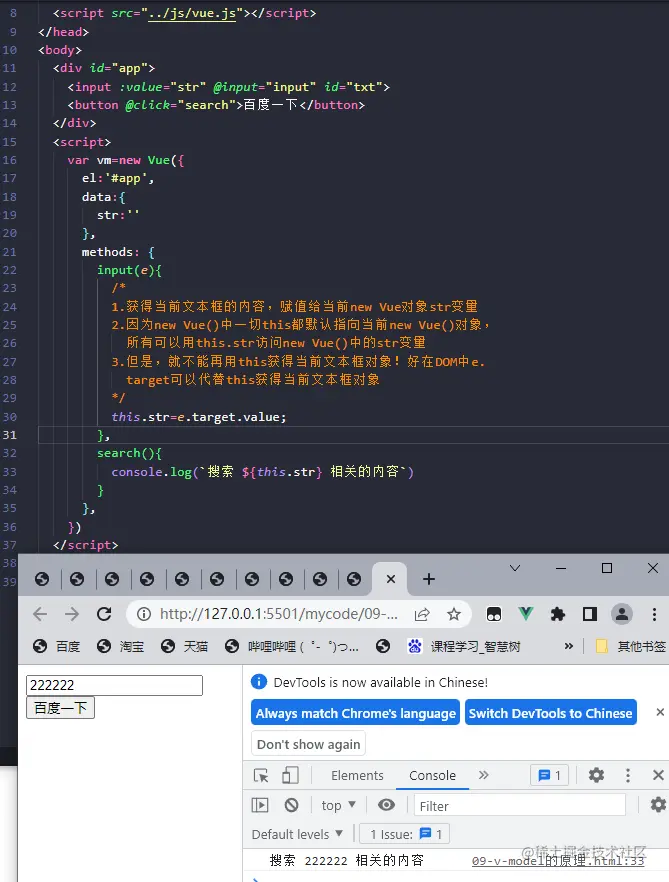Click the text input containing 222222

[x=114, y=685]
